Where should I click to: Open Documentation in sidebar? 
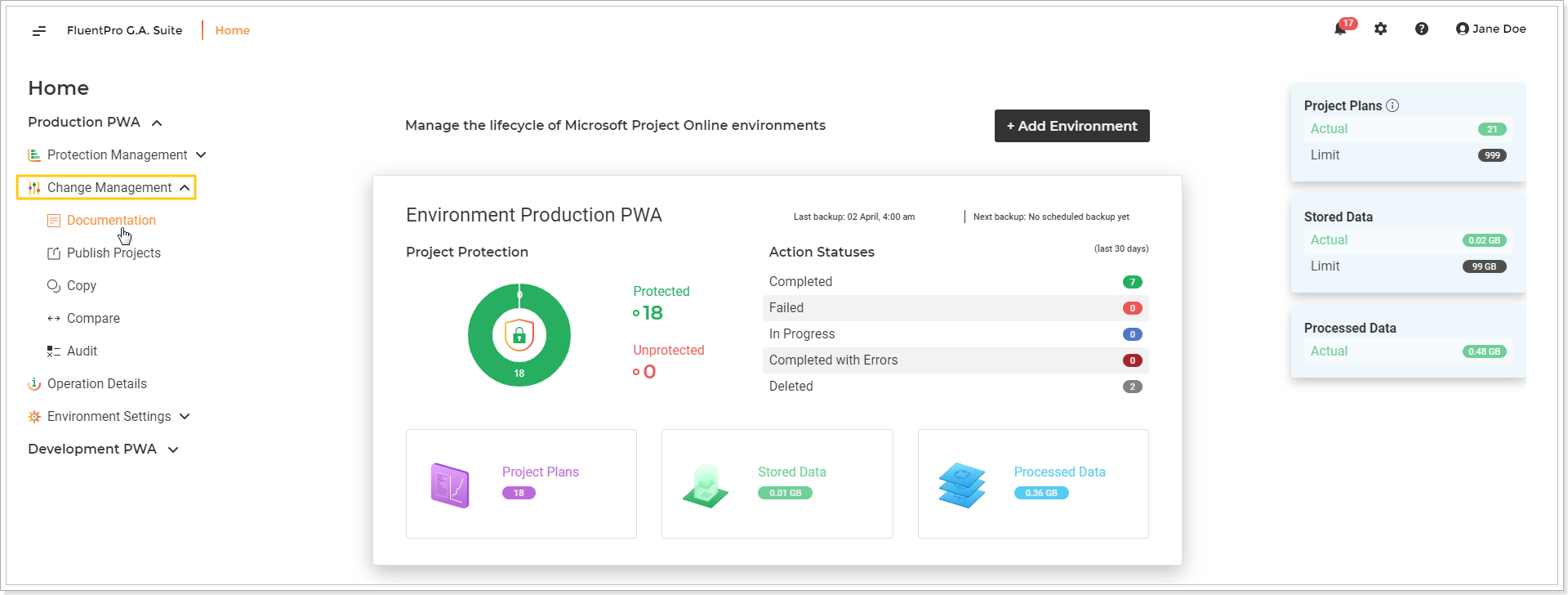tap(111, 221)
